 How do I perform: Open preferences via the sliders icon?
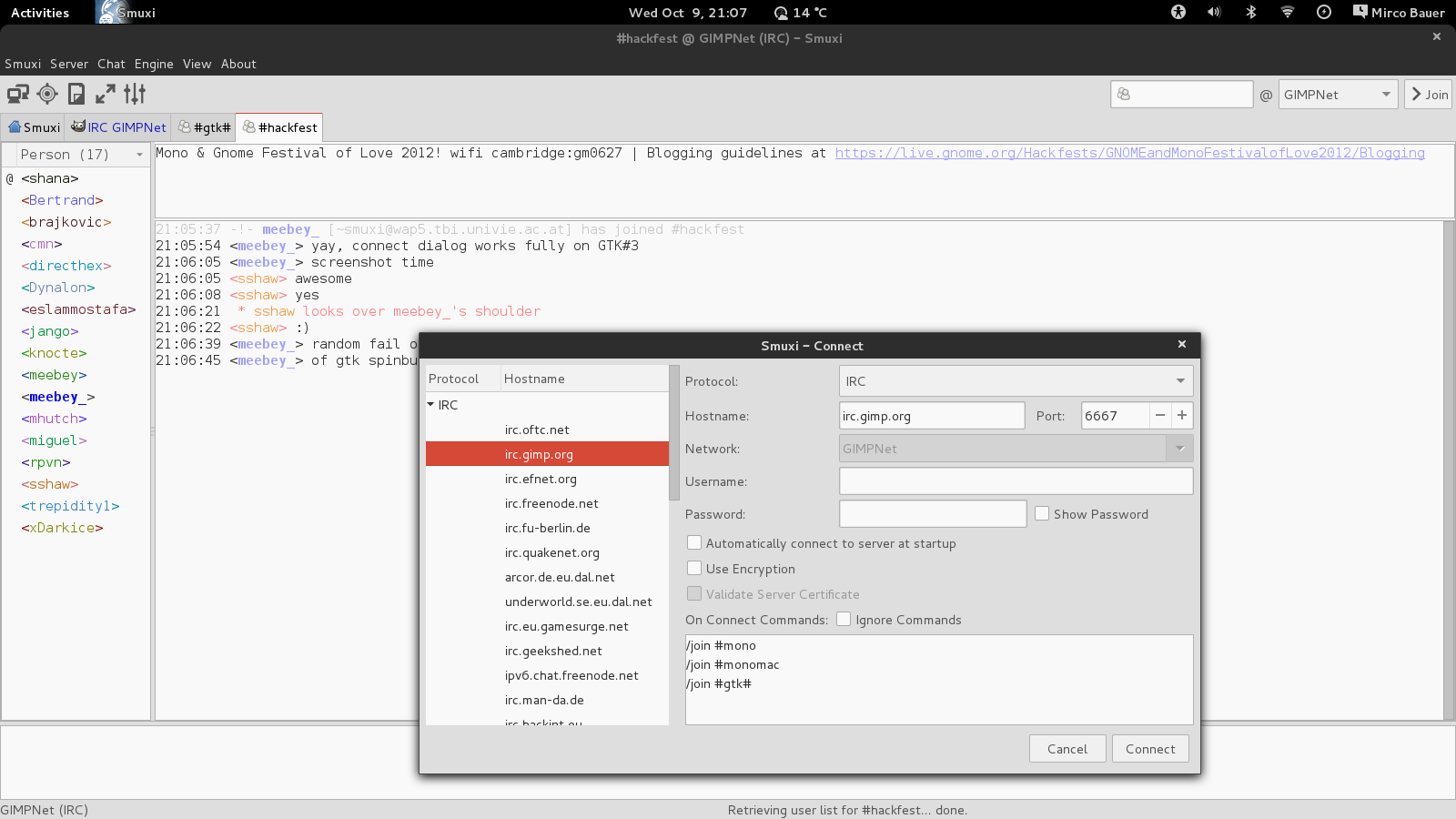(135, 94)
